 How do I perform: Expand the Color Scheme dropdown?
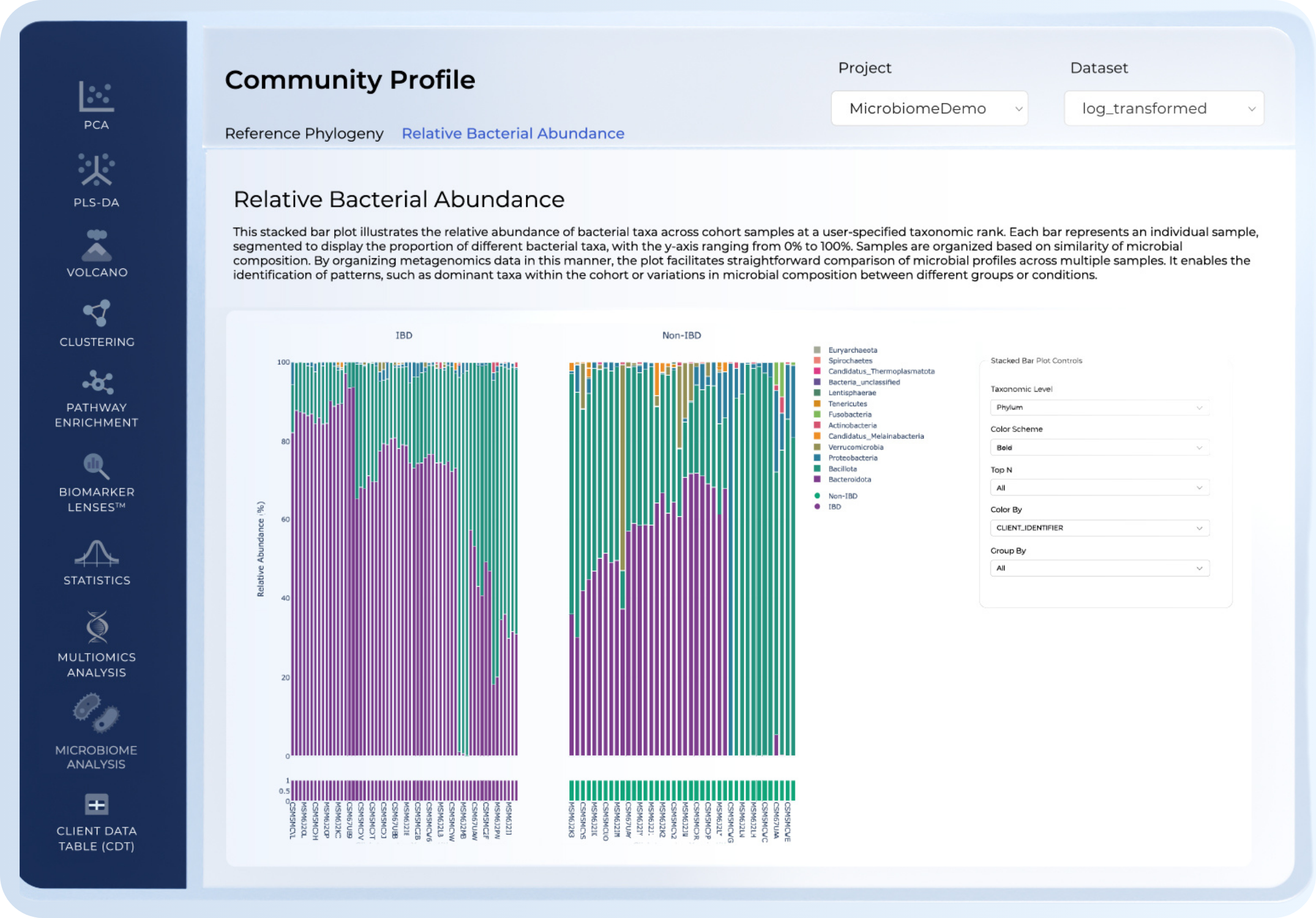[1099, 448]
